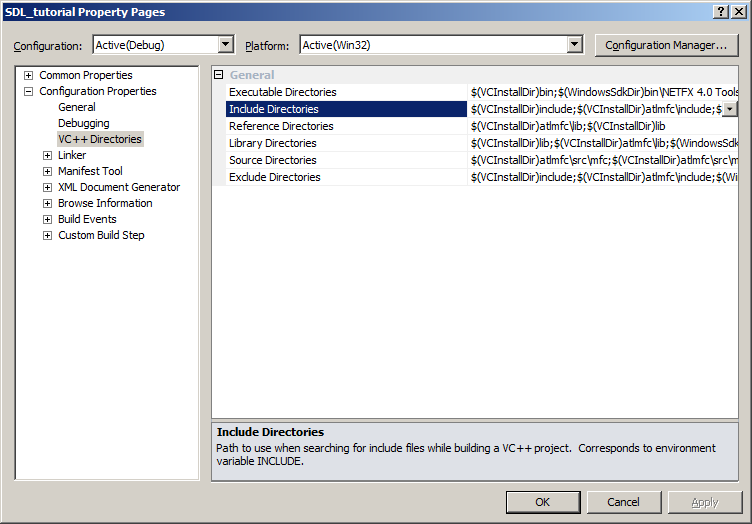Expand XML Document Generator node

tap(47, 187)
